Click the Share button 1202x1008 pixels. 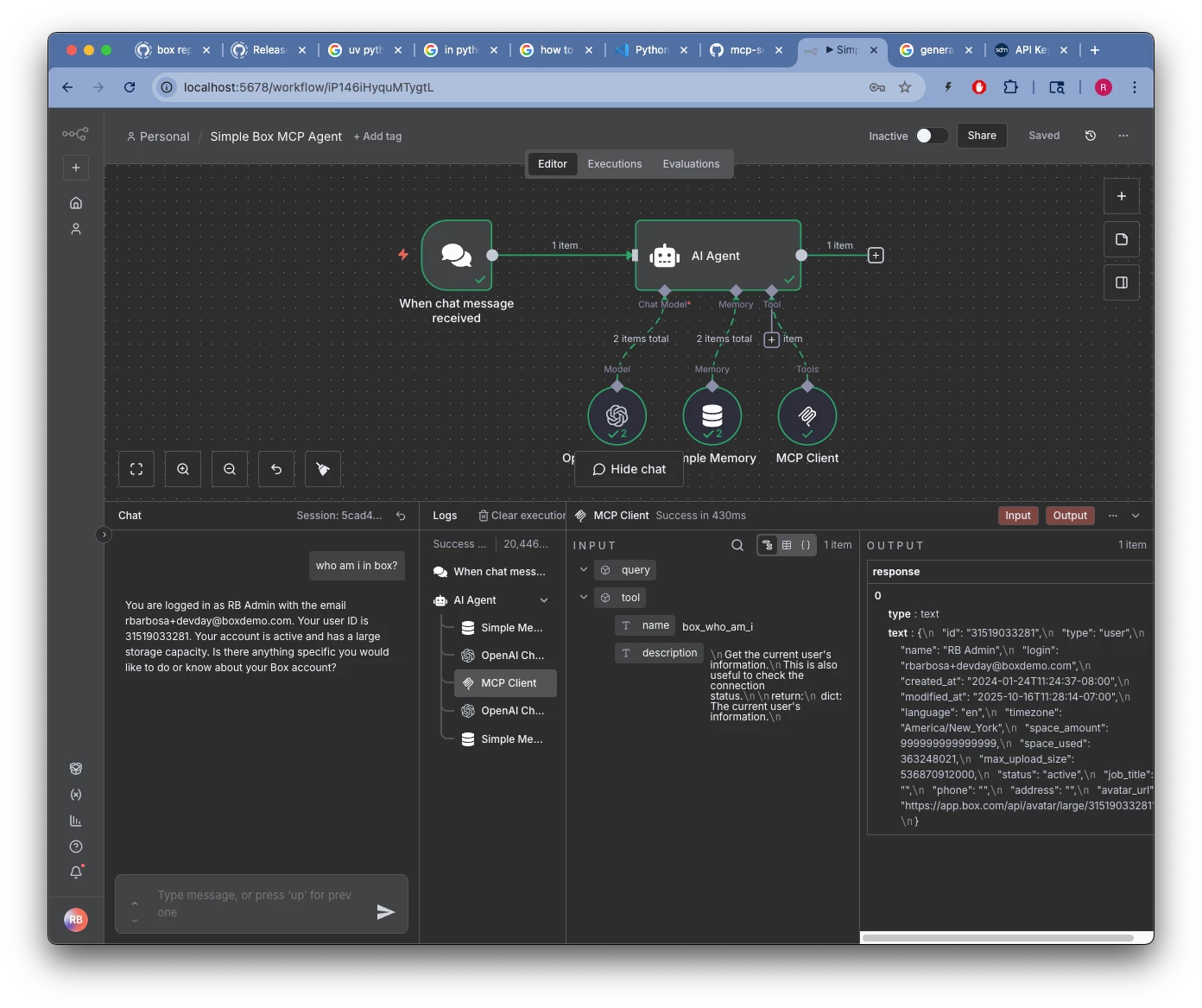pos(982,136)
